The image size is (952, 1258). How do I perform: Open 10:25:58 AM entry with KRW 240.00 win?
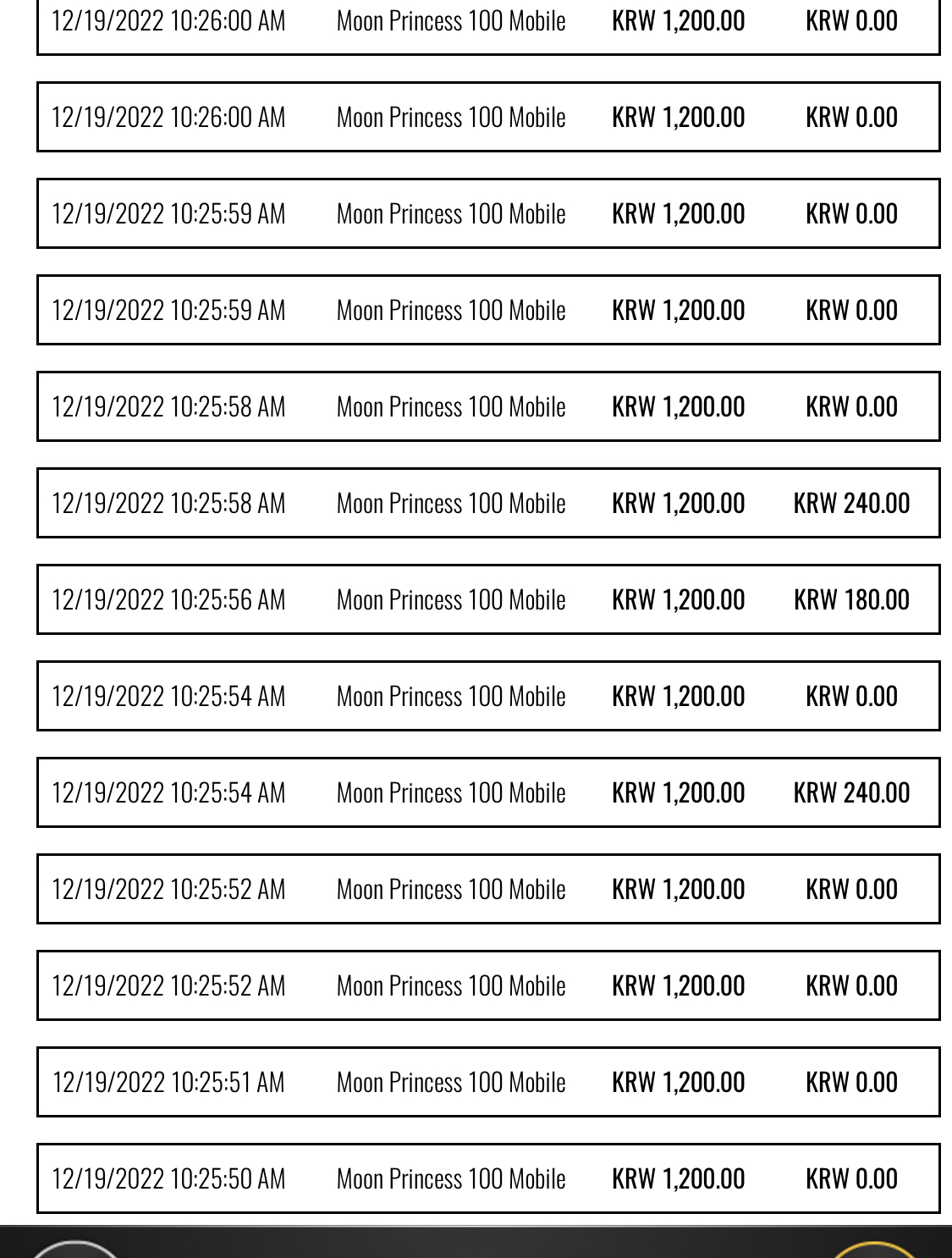coord(488,503)
